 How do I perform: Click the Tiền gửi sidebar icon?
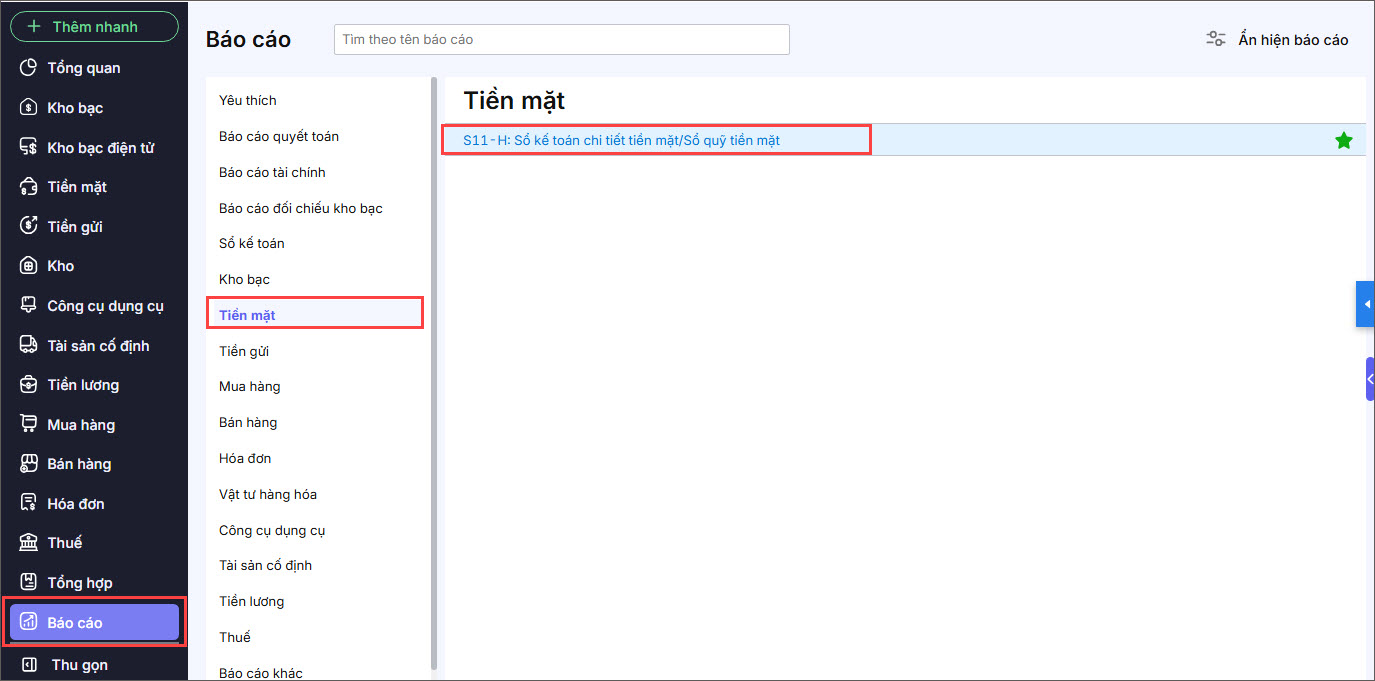[x=29, y=226]
